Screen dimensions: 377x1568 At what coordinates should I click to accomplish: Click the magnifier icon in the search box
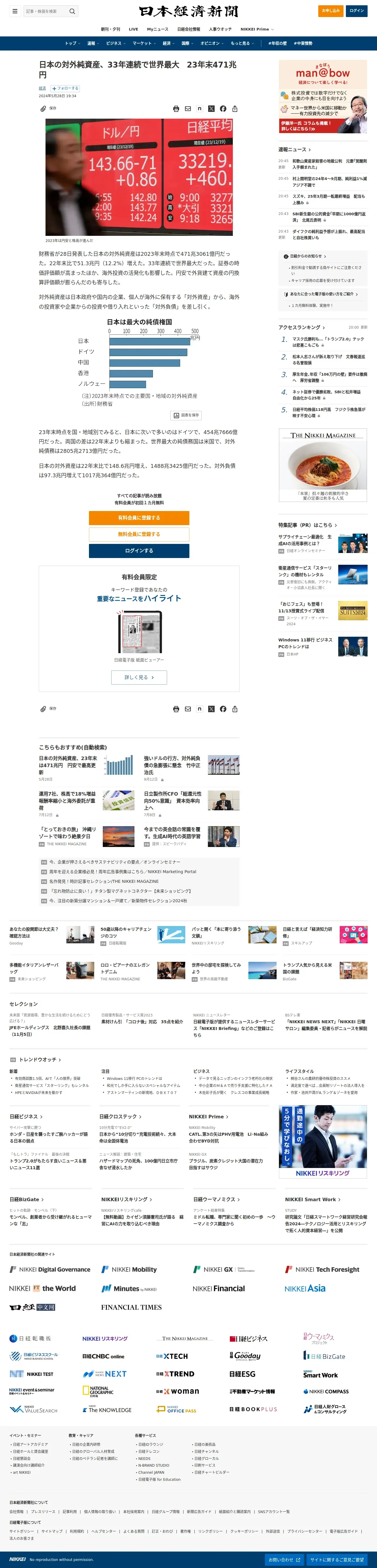tap(72, 11)
